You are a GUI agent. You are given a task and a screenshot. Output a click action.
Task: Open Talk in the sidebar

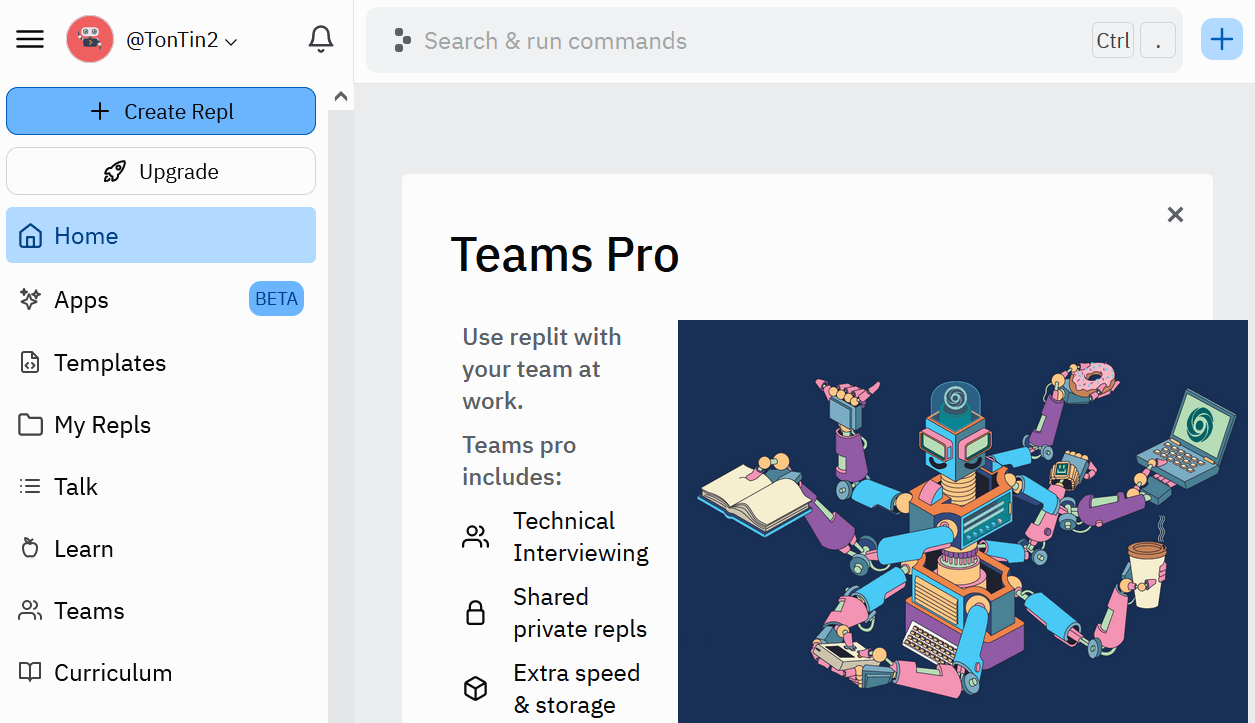point(161,486)
